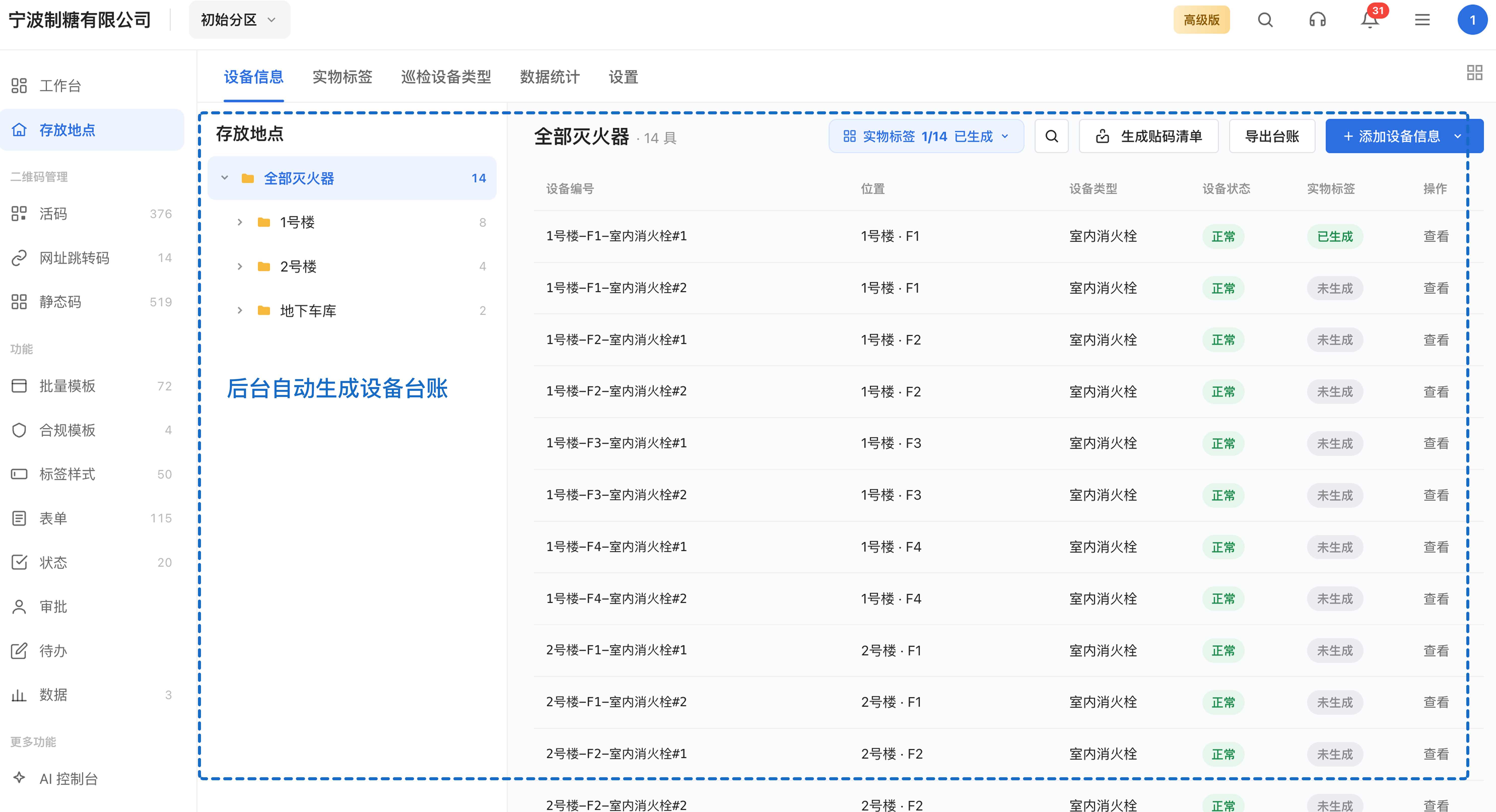Click the 标签样式 label icon
This screenshot has width=1496, height=812.
(19, 474)
